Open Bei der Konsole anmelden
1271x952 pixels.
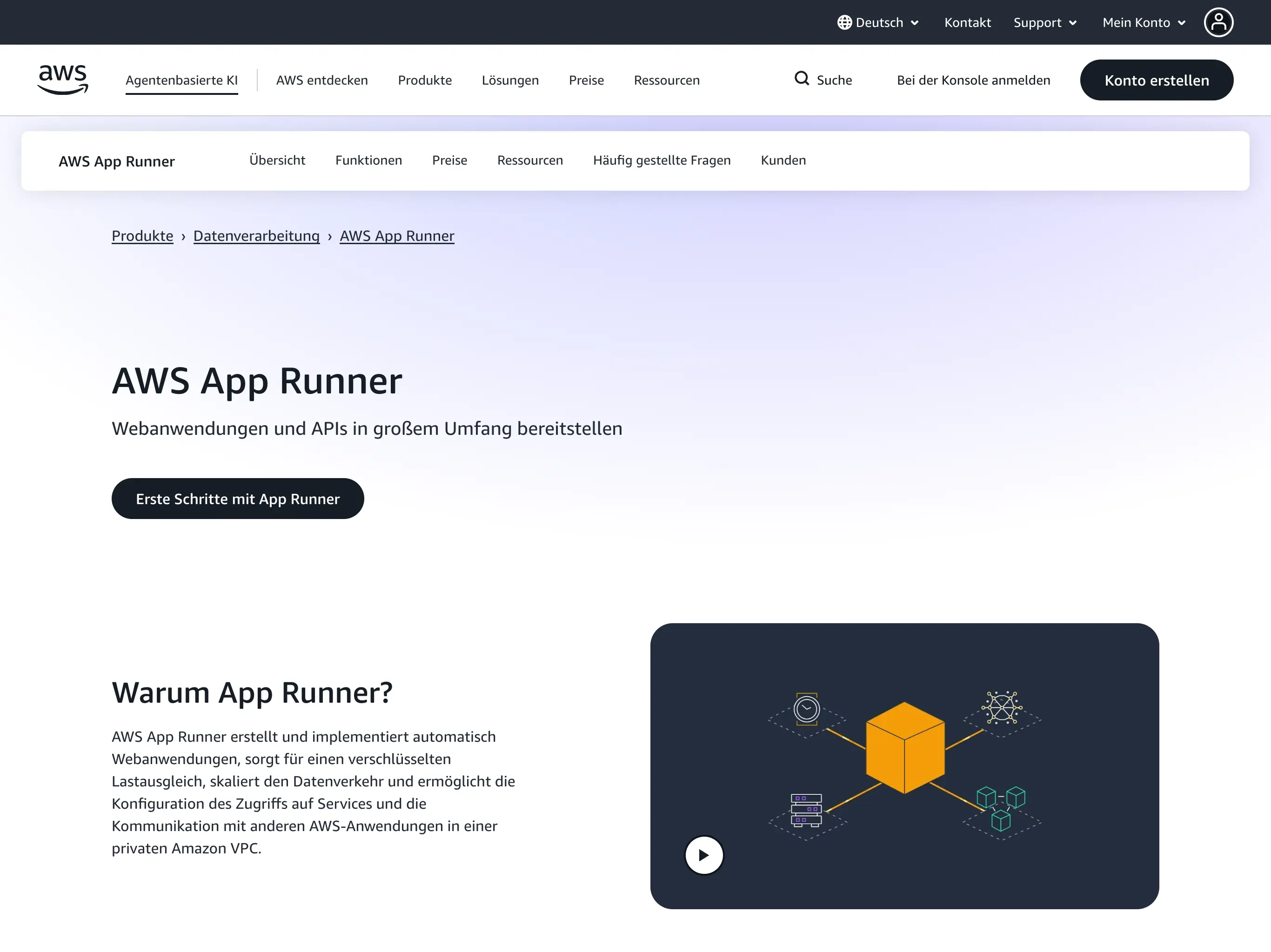pos(973,80)
